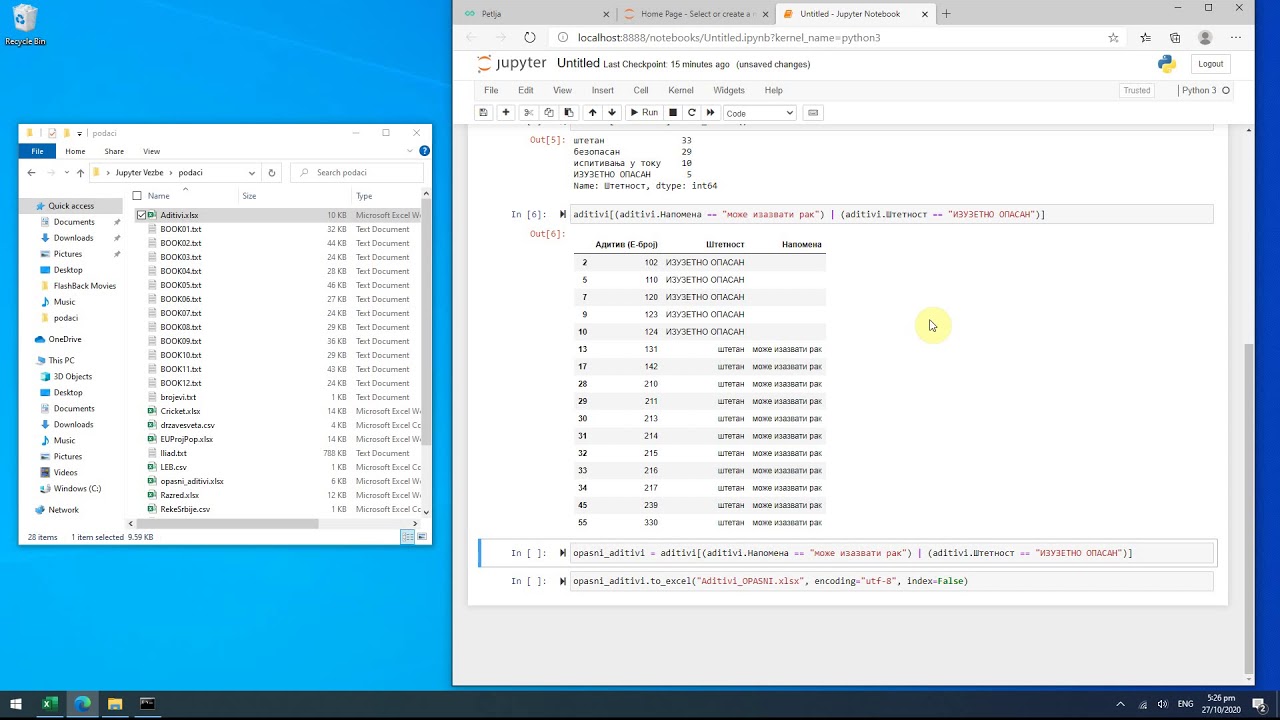This screenshot has height=720, width=1280.
Task: Open the cell type Code dropdown
Action: (759, 113)
